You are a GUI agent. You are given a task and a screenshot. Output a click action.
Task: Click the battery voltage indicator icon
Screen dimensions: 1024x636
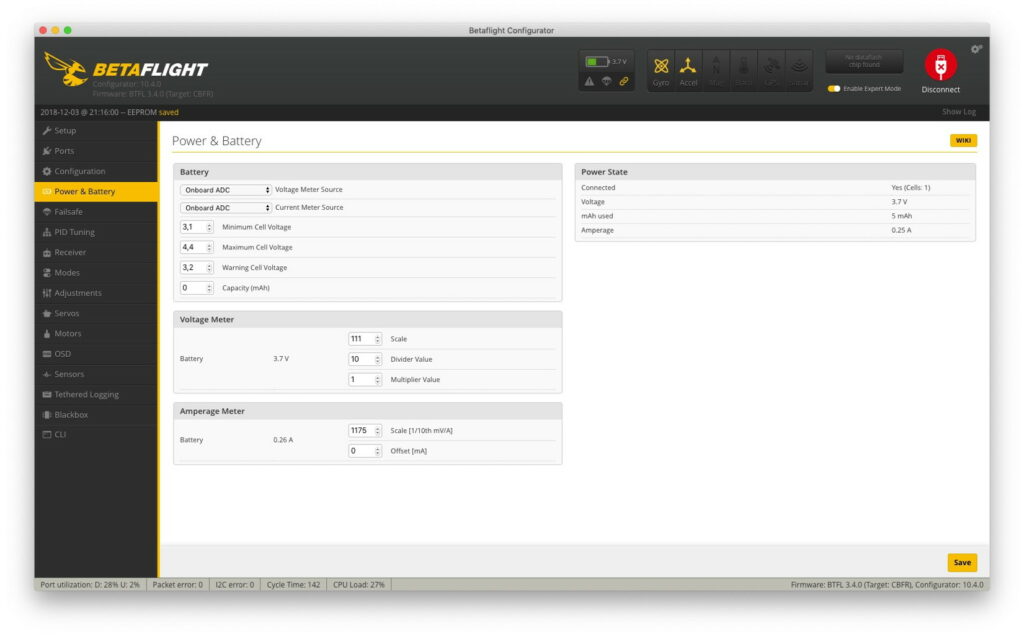coord(598,62)
